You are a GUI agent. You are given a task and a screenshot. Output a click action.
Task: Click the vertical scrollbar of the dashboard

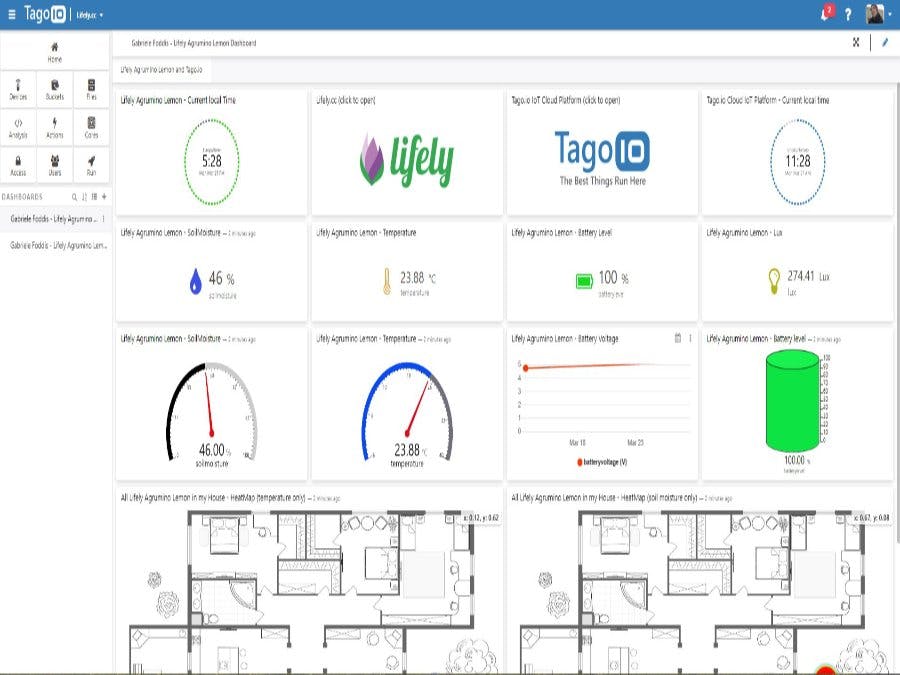point(897,313)
